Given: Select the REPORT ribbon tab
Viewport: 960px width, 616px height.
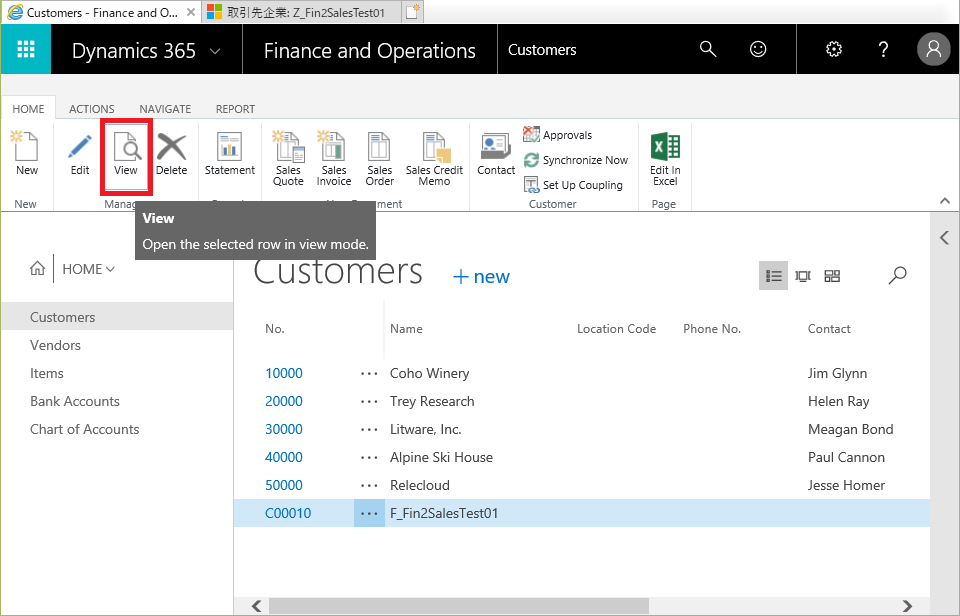Looking at the screenshot, I should 235,108.
